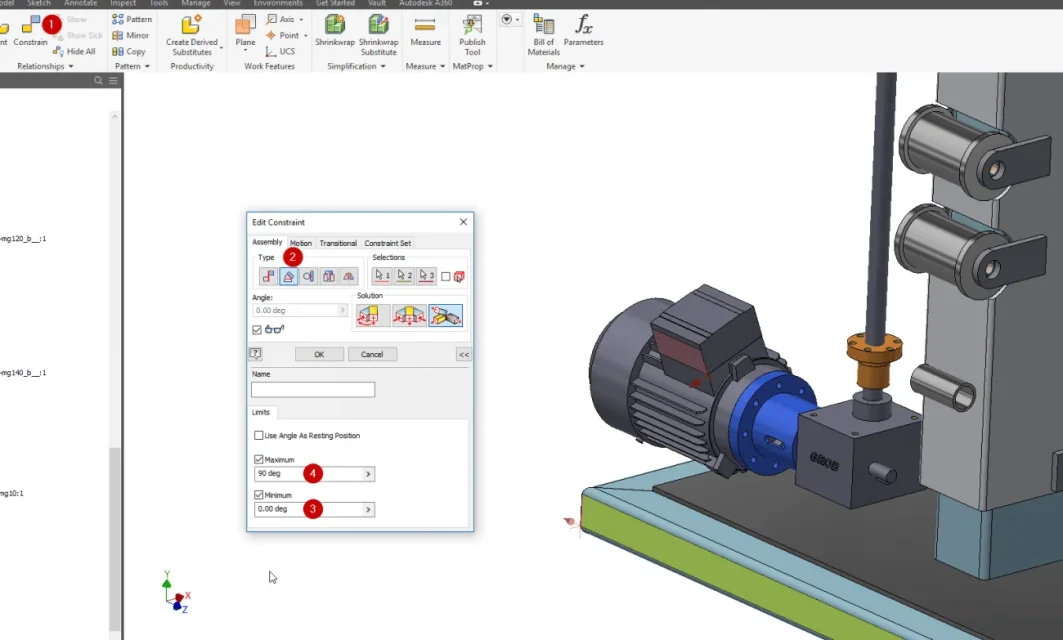Expand the Pattern panel dropdown

[147, 66]
